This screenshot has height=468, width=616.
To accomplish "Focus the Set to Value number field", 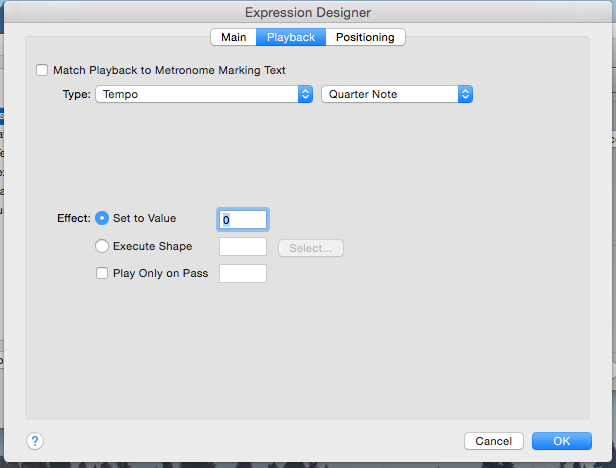I will (x=242, y=219).
